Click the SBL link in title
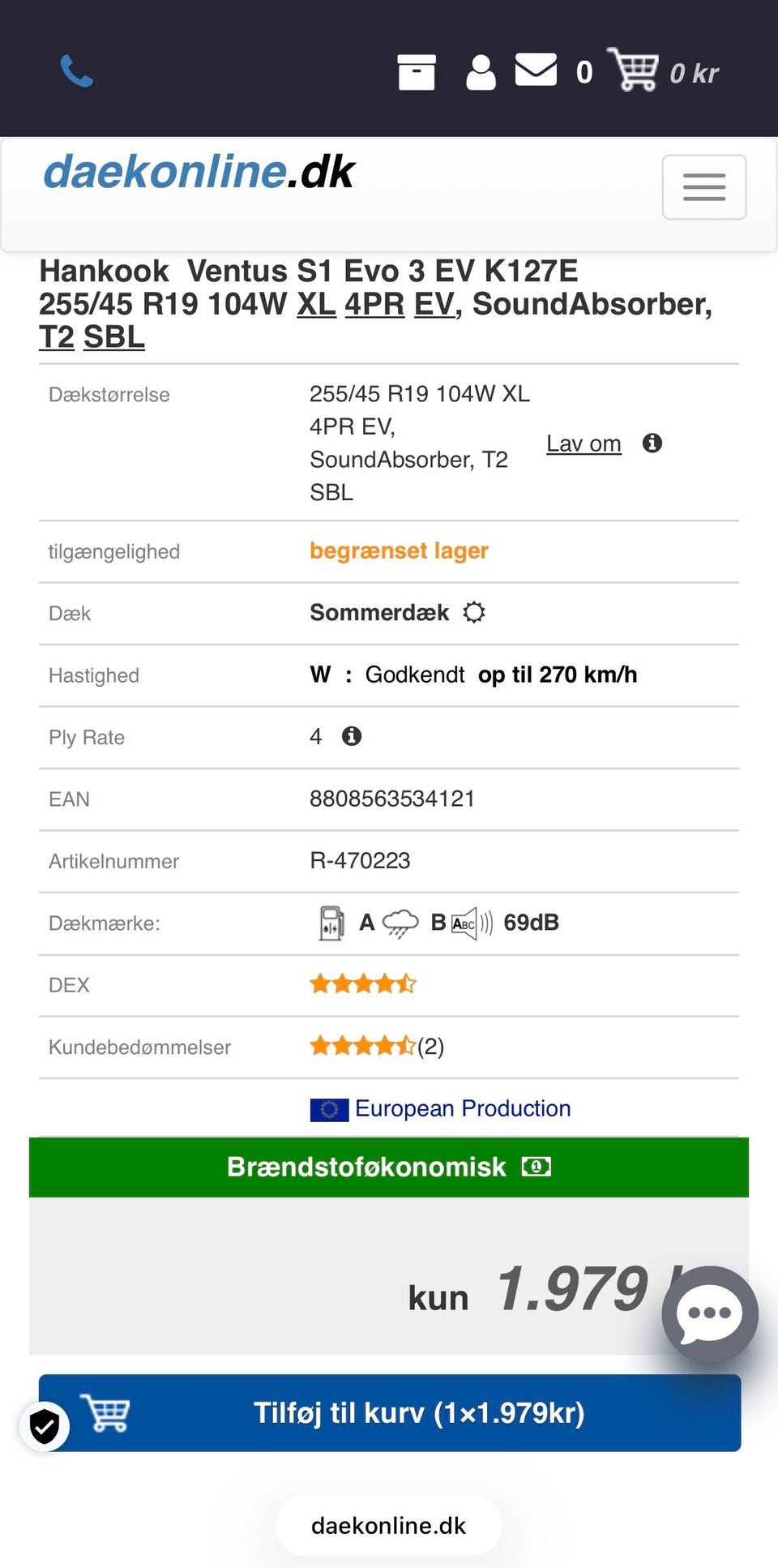Viewport: 778px width, 1568px height. [114, 337]
